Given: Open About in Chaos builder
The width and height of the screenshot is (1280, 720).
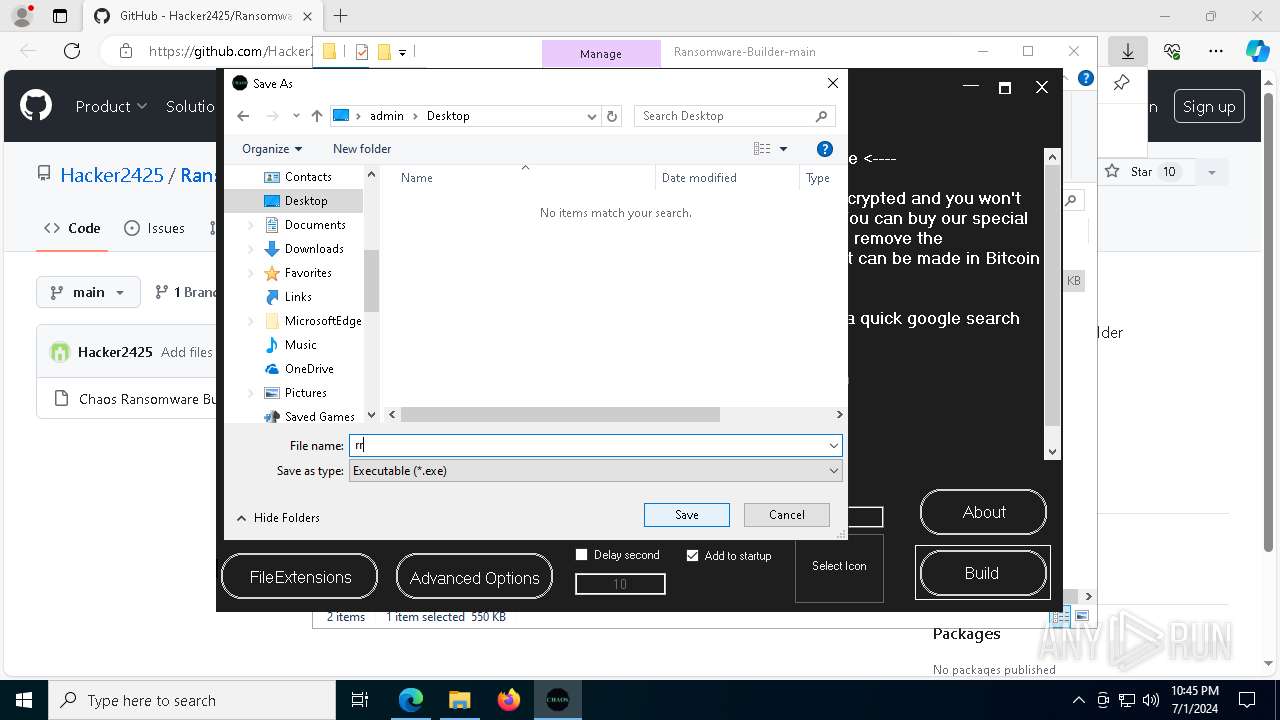Looking at the screenshot, I should point(984,512).
